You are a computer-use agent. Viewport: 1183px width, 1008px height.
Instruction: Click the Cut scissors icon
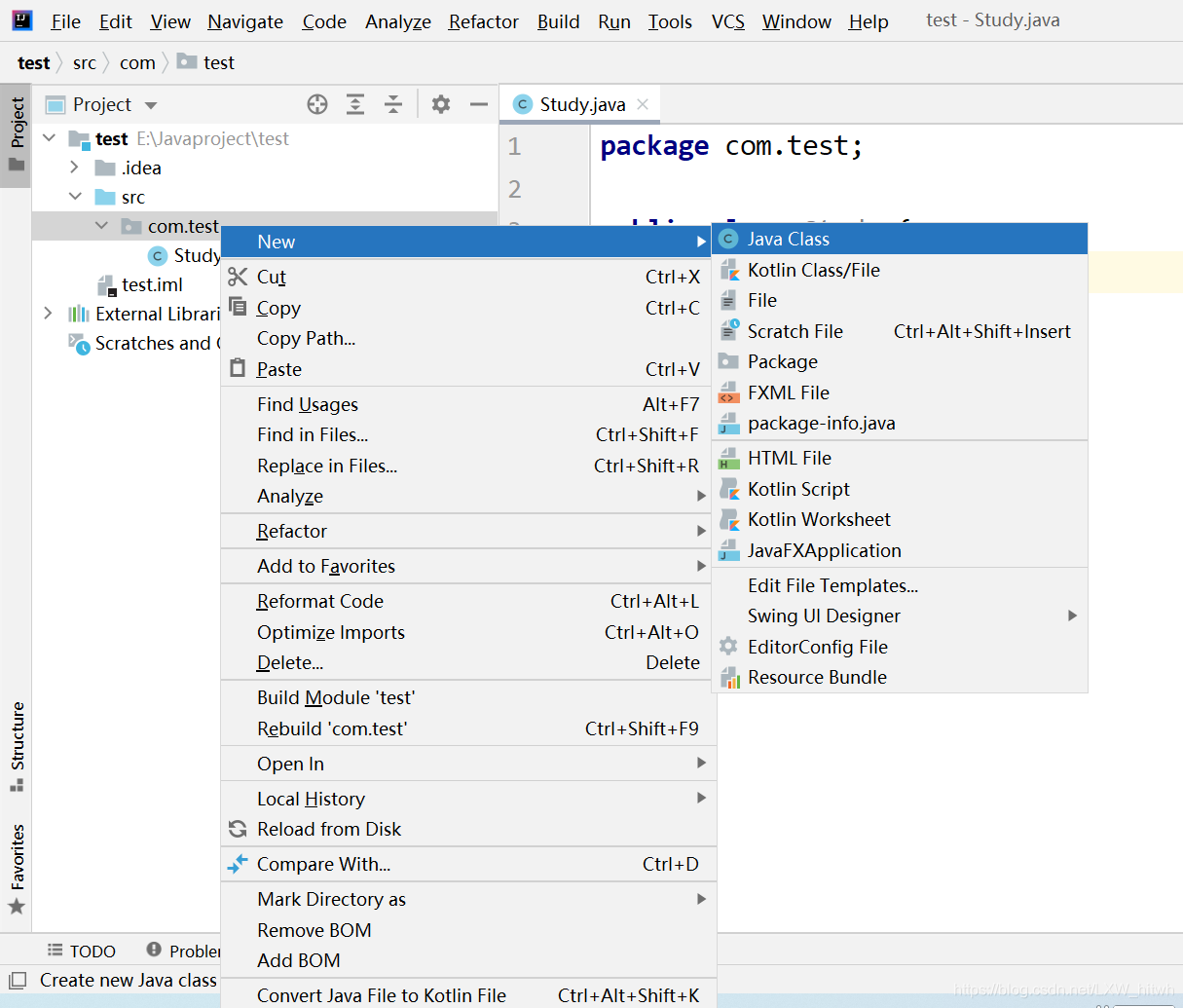click(238, 277)
